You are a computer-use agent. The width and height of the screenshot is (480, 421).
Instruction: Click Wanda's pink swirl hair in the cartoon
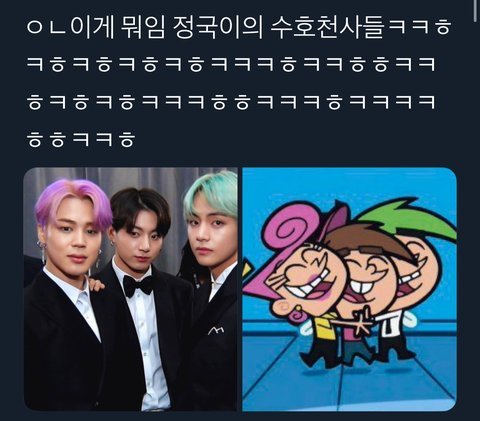291,229
